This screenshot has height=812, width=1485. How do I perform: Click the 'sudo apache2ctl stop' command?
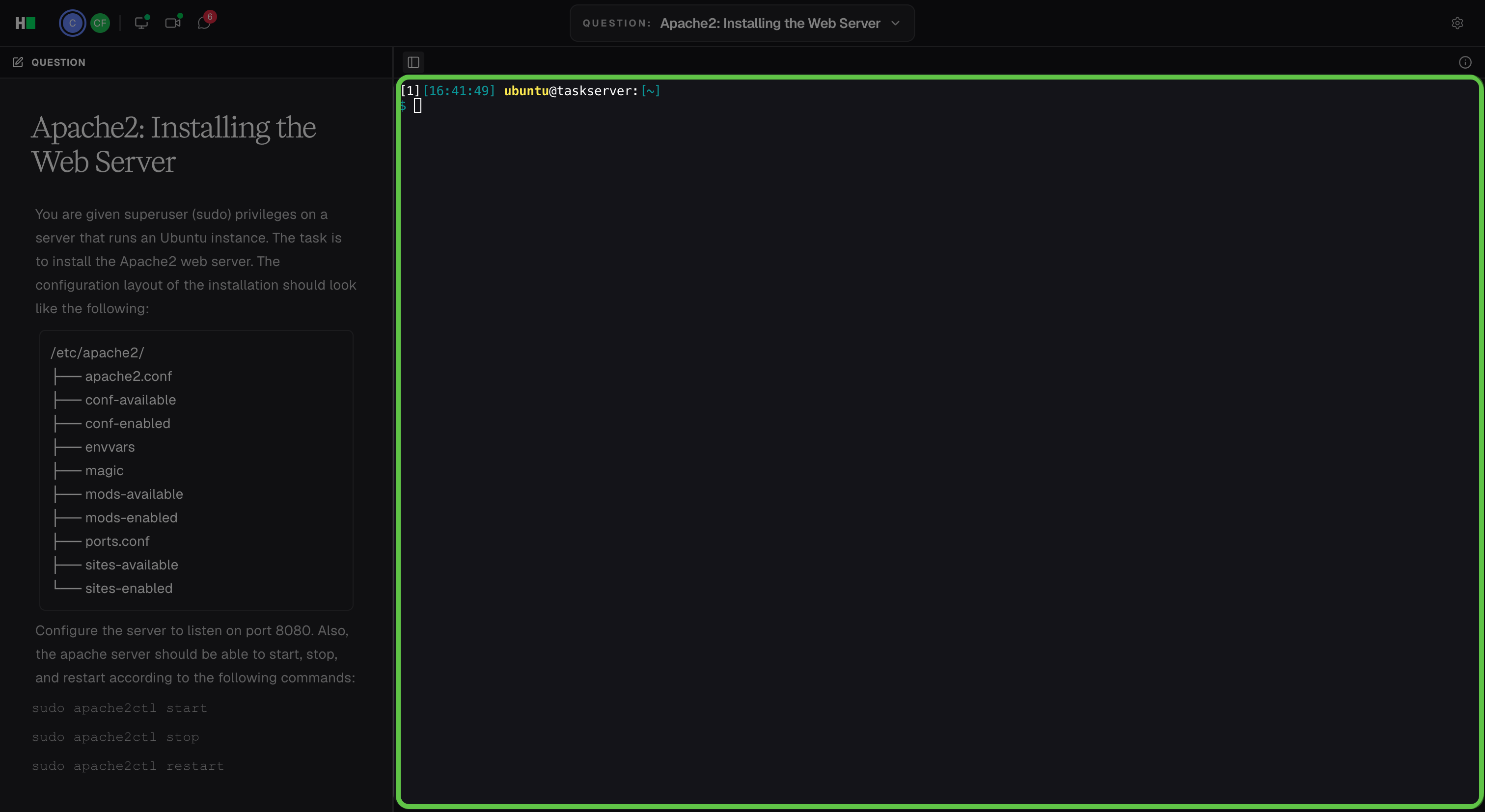point(115,737)
